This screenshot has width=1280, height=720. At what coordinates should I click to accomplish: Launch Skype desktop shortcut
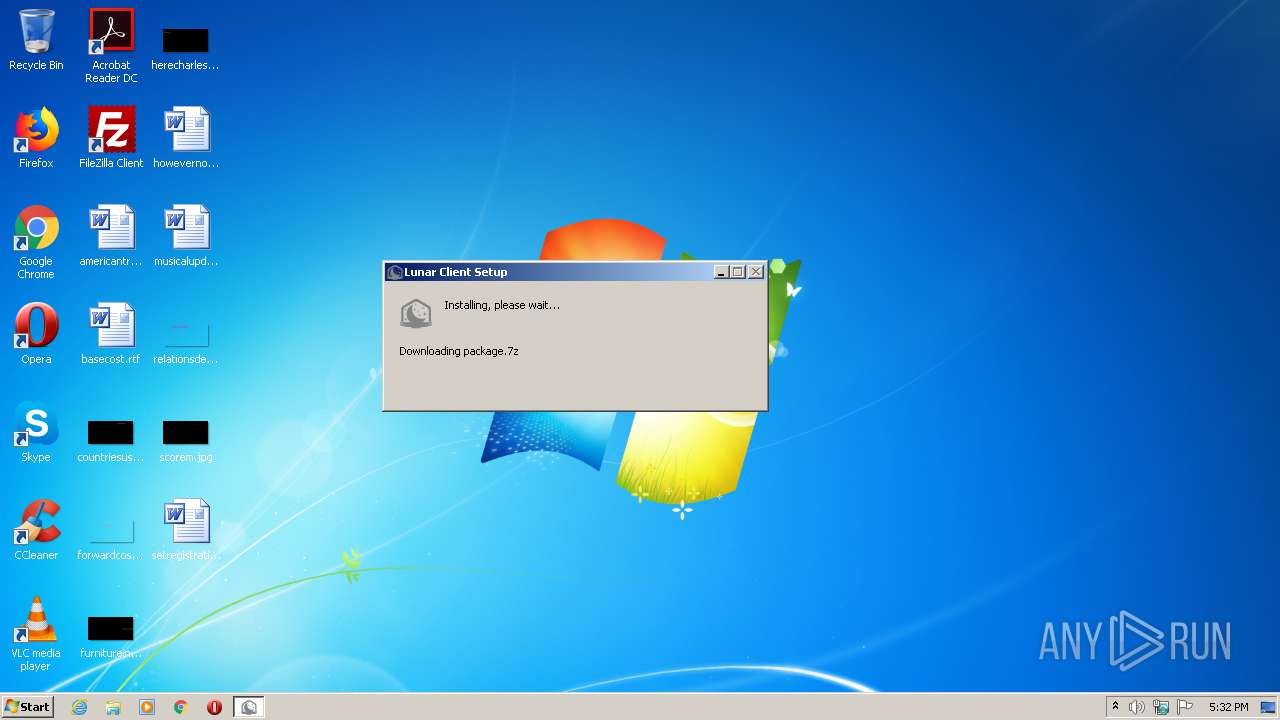[36, 432]
